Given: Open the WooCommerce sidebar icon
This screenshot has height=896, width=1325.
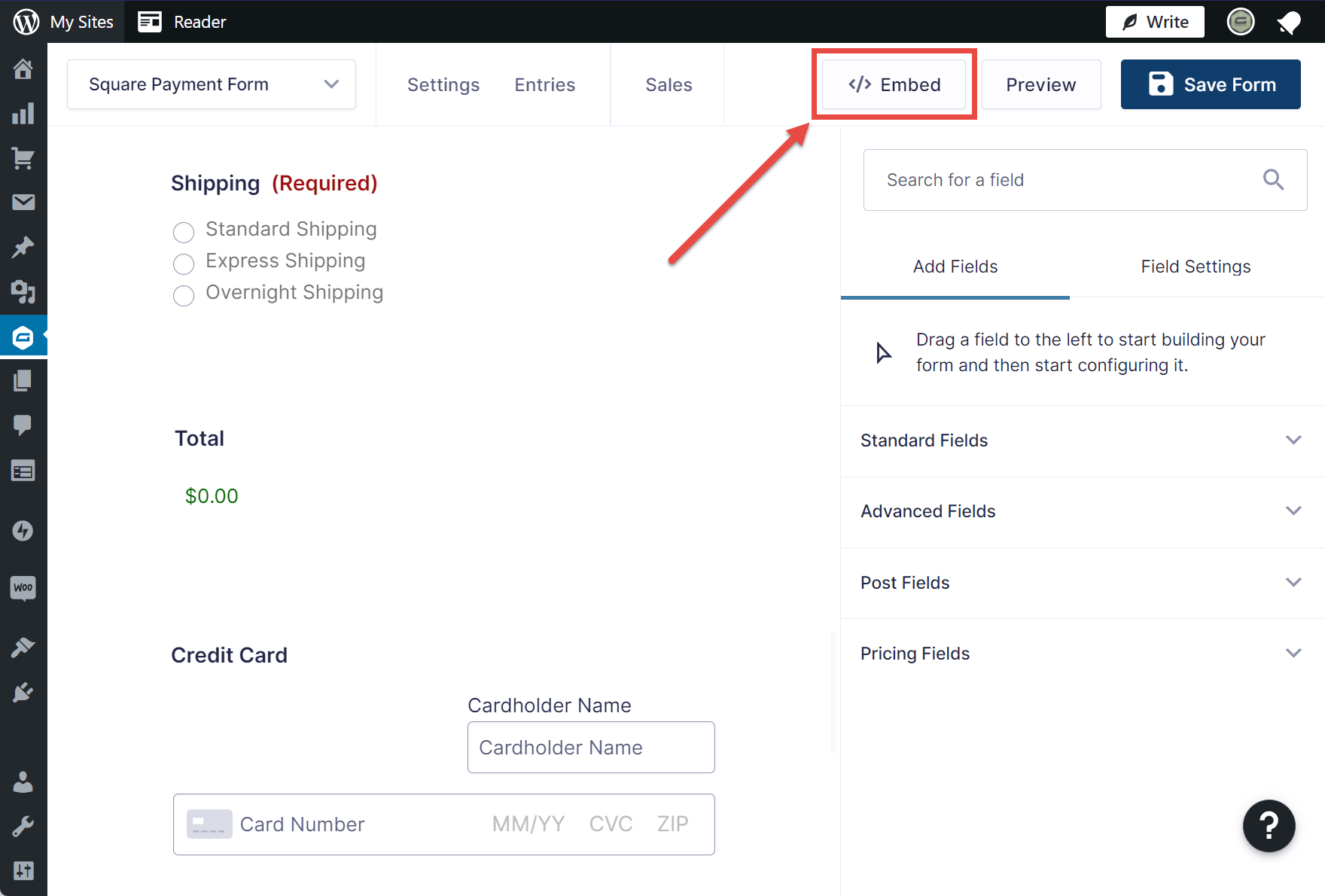Looking at the screenshot, I should click(x=23, y=588).
